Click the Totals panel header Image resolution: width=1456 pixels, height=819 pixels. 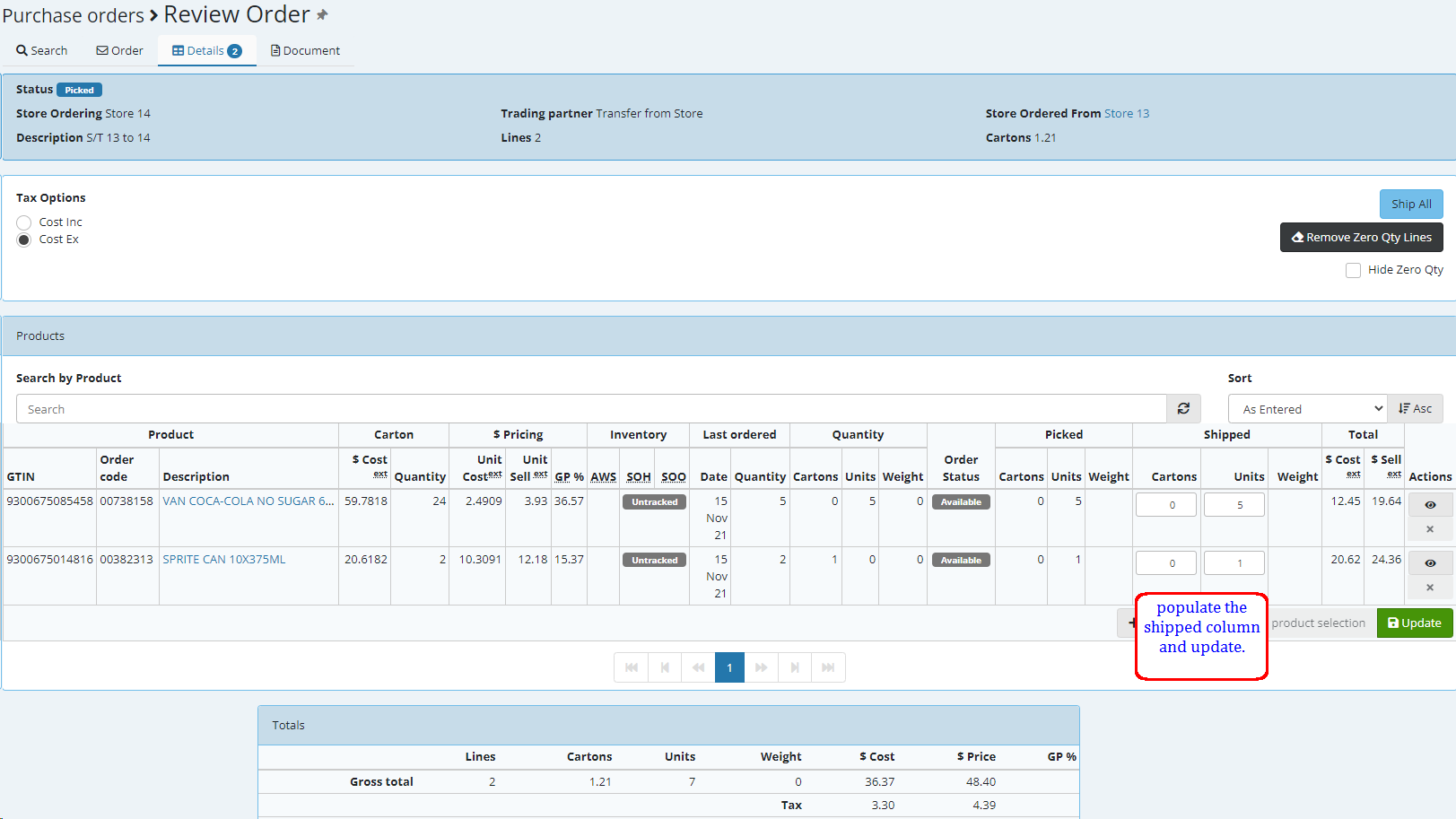click(x=668, y=725)
